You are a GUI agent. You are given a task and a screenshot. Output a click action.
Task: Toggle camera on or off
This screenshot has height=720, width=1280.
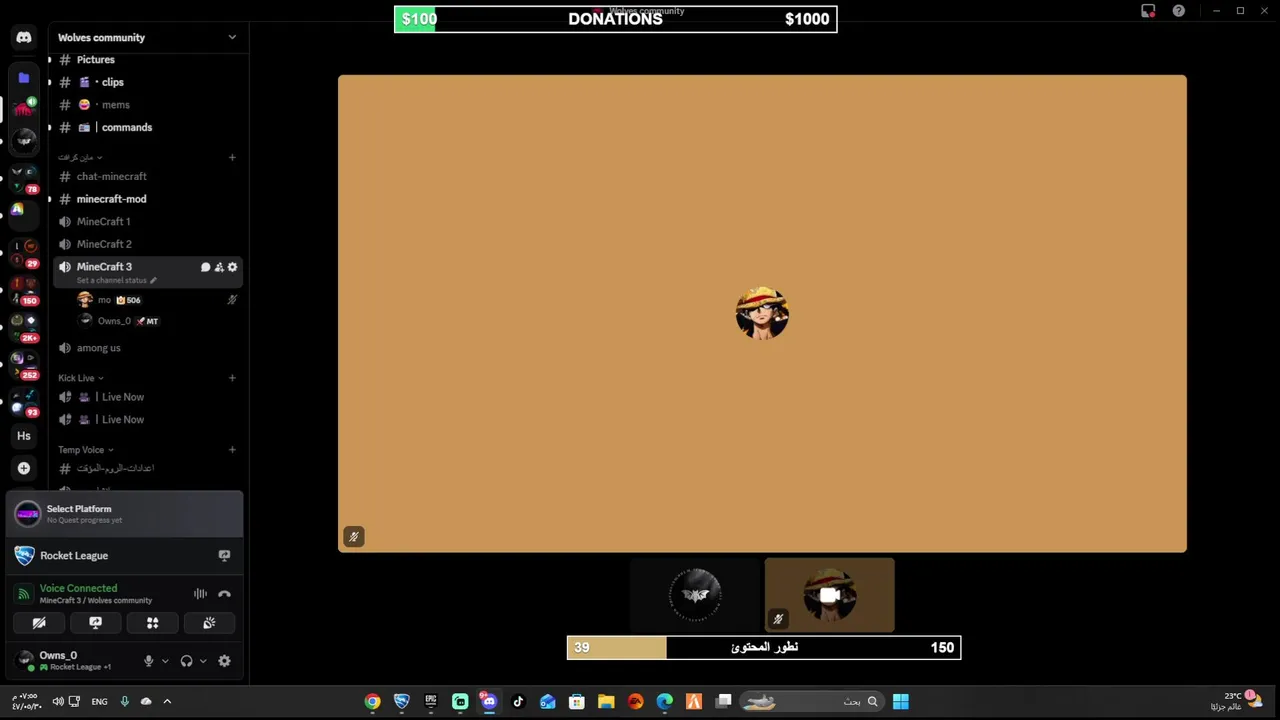click(x=39, y=623)
